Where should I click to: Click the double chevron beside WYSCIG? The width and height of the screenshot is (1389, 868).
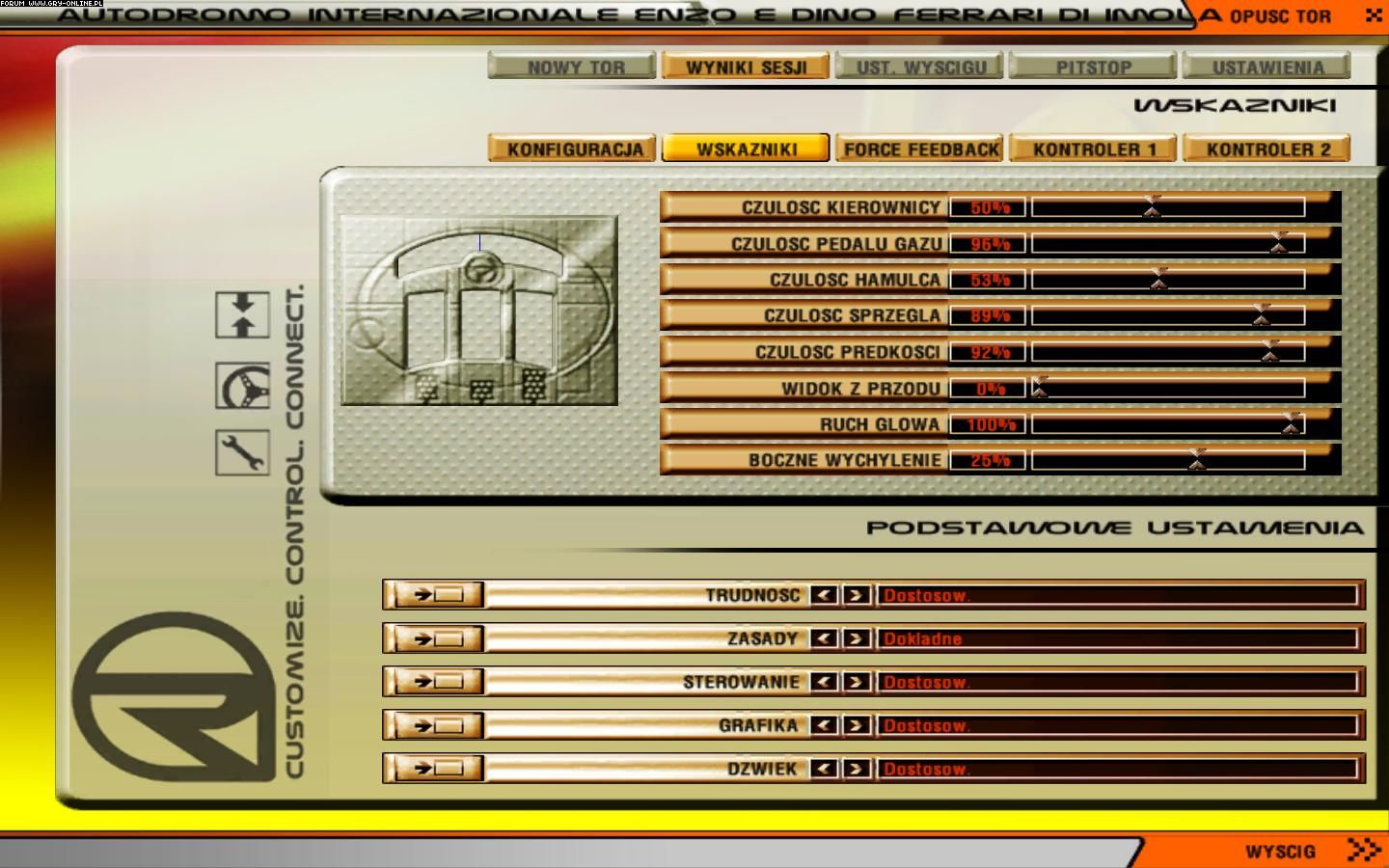click(x=1363, y=850)
